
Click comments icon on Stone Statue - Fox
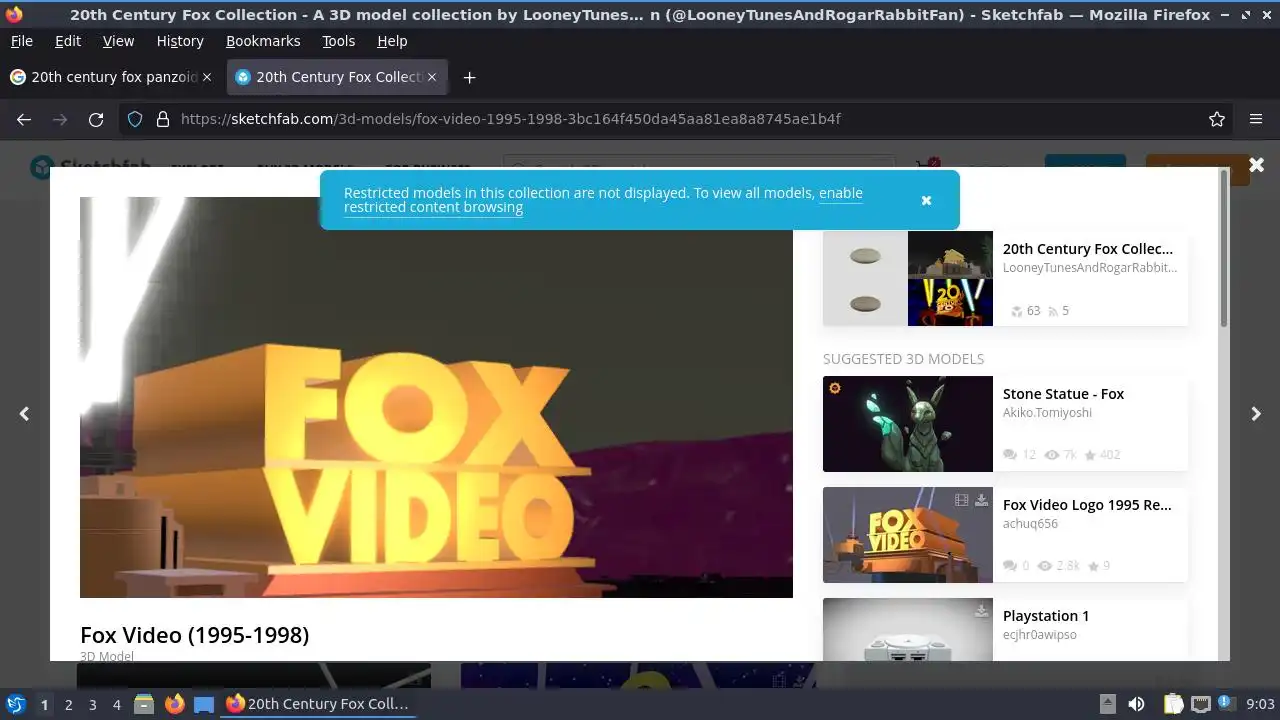[x=1010, y=455]
